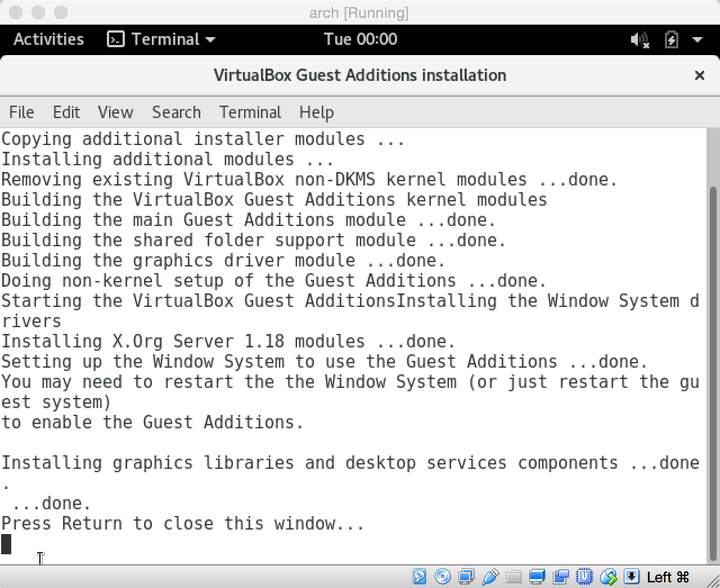Open the Edit menu
Viewport: 720px width, 588px height.
[x=66, y=112]
